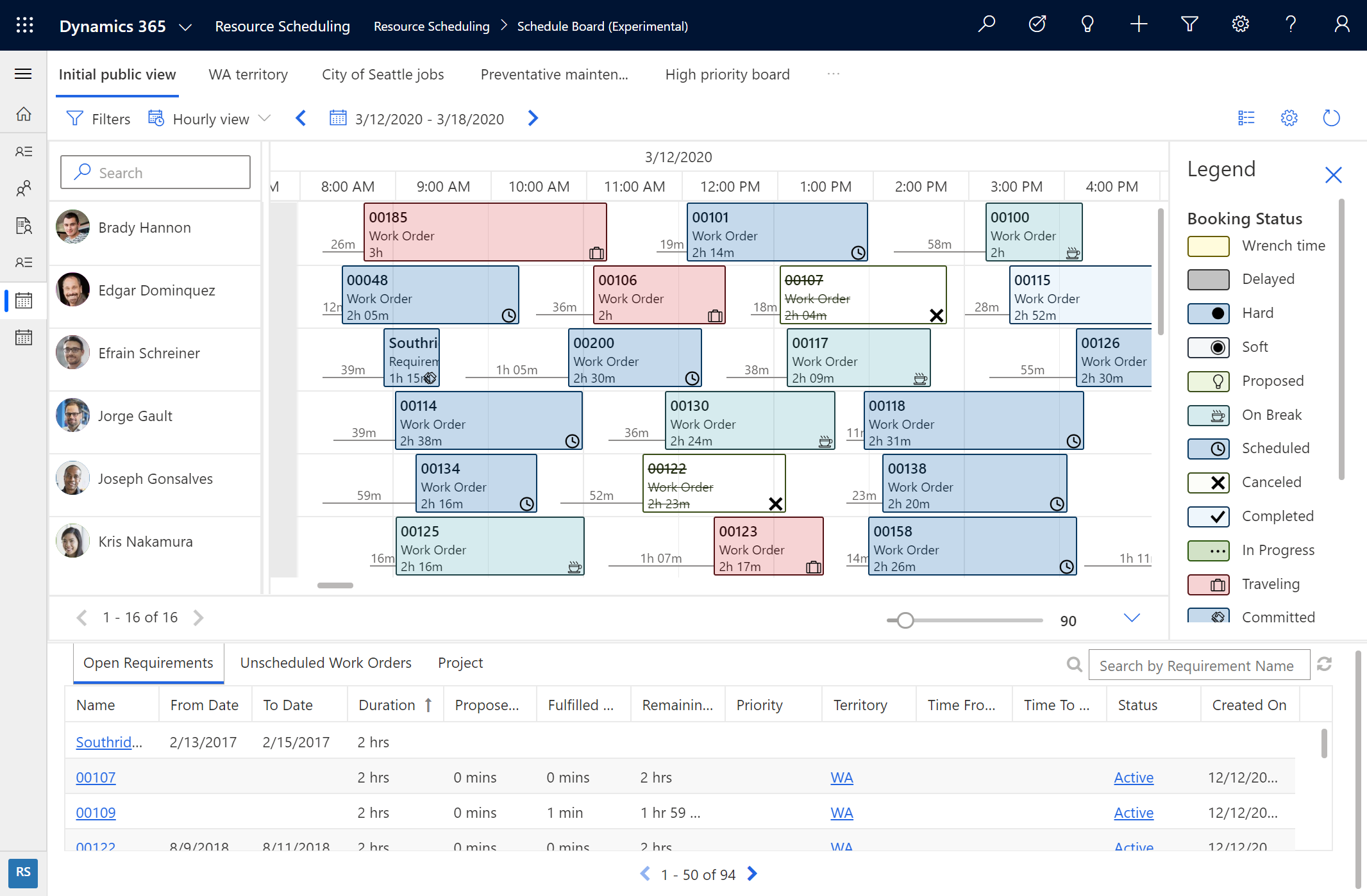Drag the zoom level slider to adjust timeline
The image size is (1367, 896).
click(x=902, y=618)
